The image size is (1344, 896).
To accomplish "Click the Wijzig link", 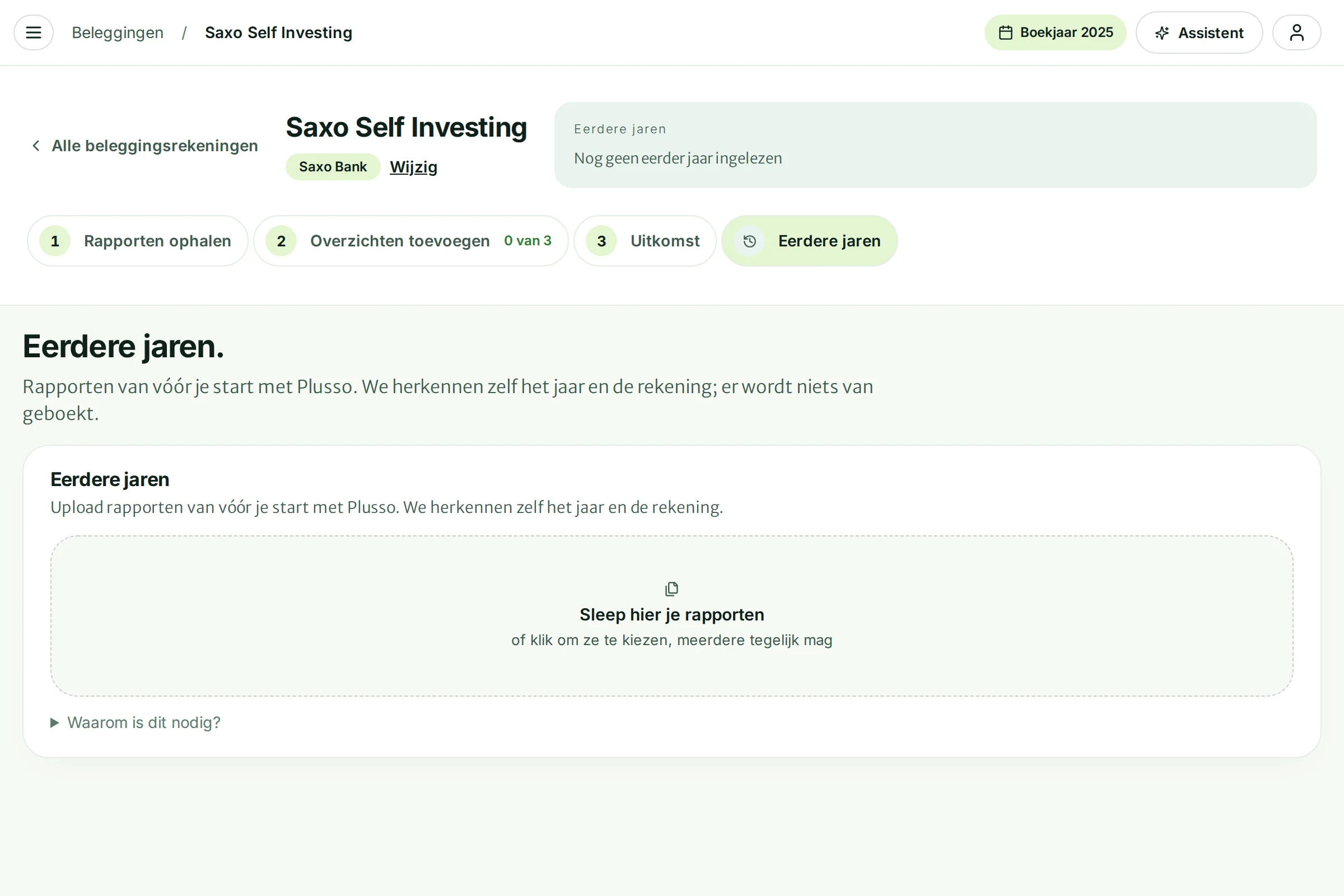I will [413, 167].
